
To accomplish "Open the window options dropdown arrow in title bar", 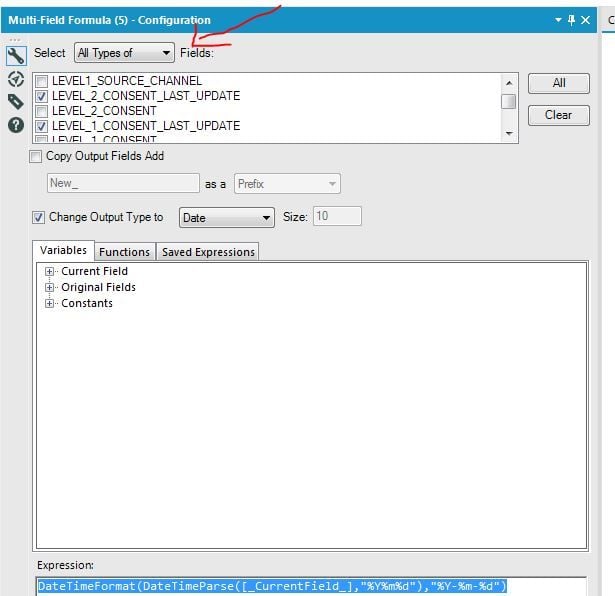I will pos(558,20).
